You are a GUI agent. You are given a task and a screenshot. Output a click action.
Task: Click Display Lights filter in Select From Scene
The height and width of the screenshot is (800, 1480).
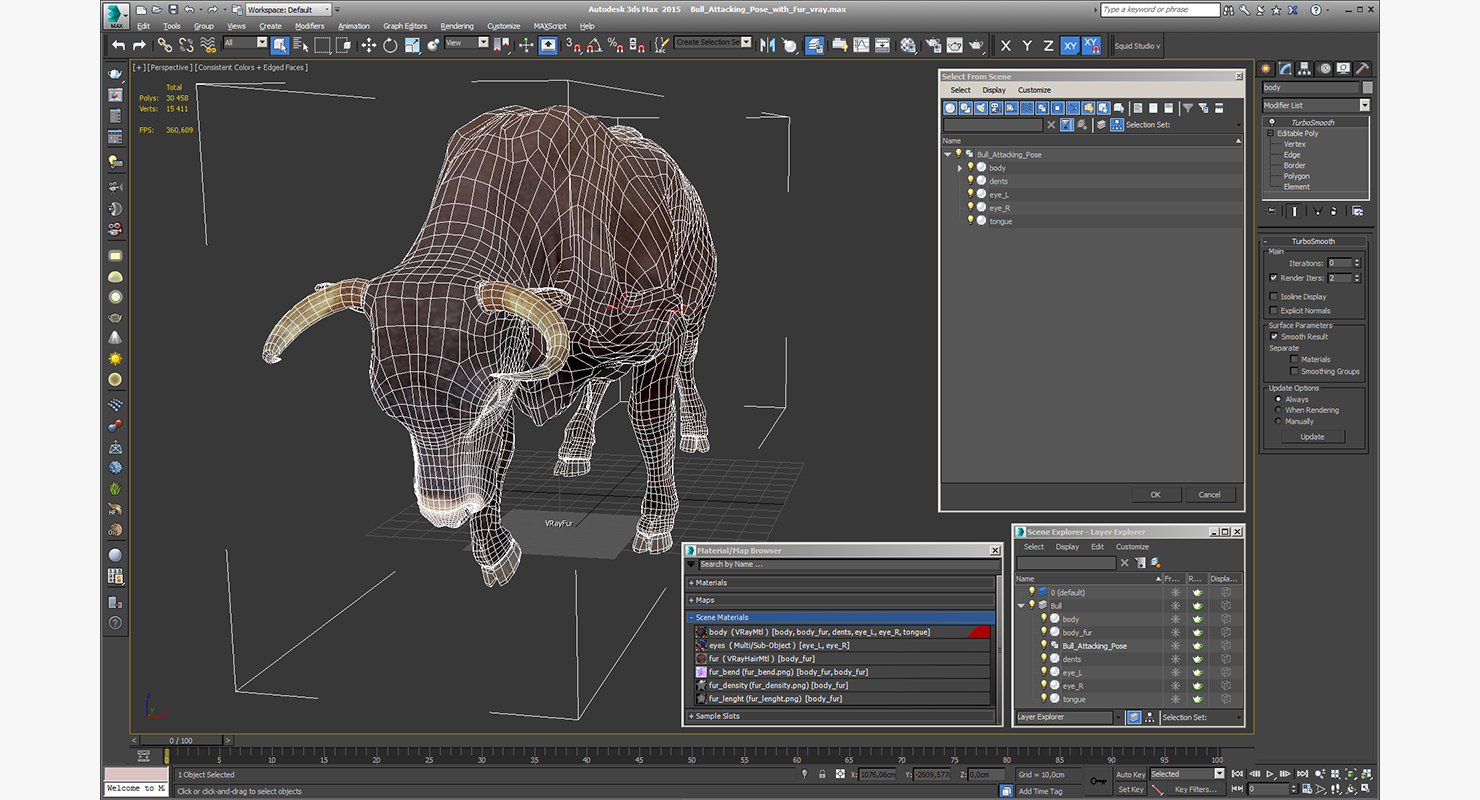[982, 108]
